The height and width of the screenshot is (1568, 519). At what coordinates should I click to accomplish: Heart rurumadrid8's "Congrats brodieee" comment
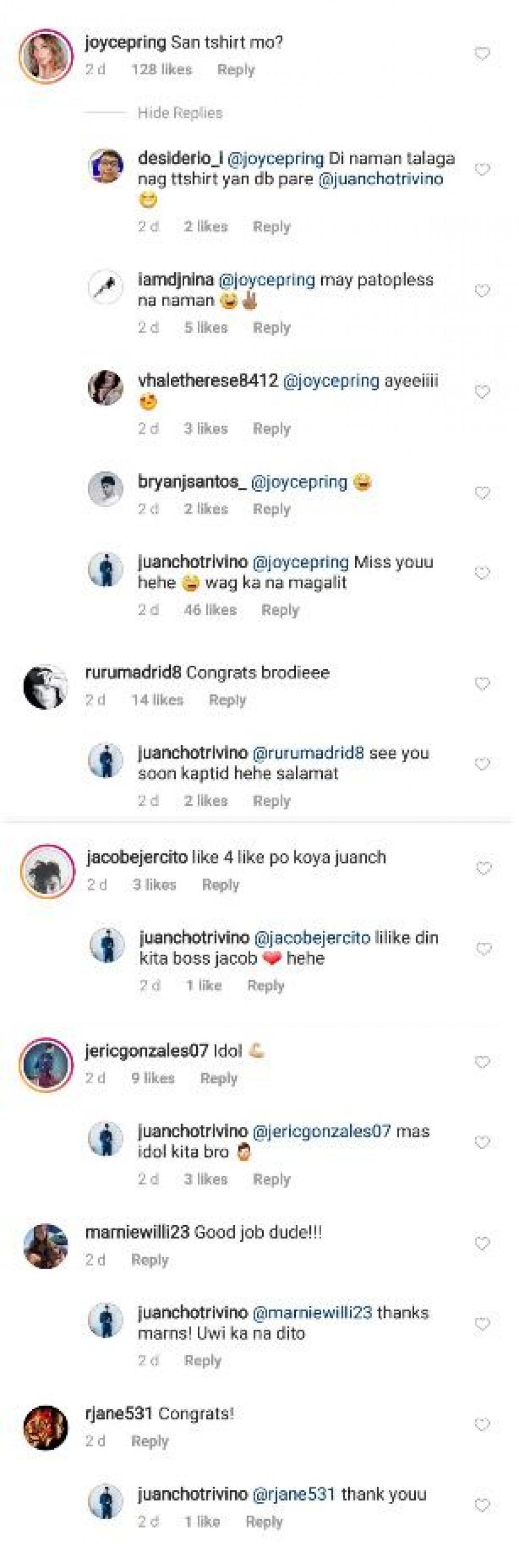[x=482, y=683]
